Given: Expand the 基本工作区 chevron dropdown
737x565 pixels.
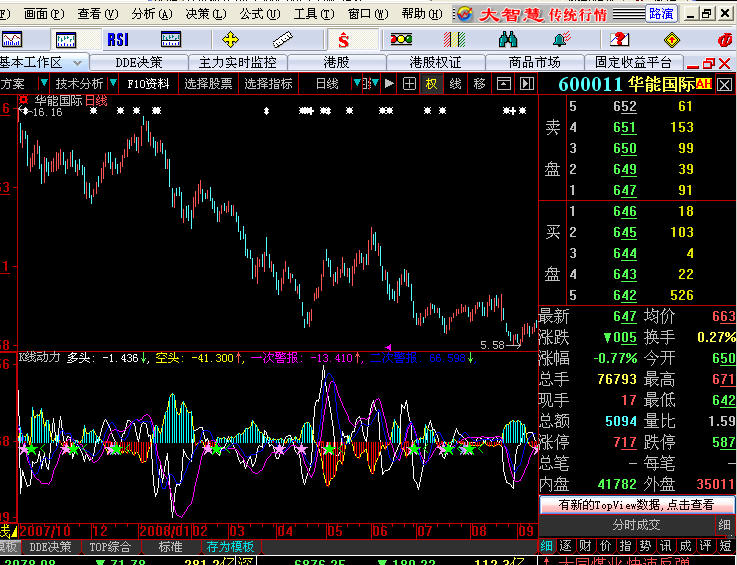Looking at the screenshot, I should (x=78, y=63).
